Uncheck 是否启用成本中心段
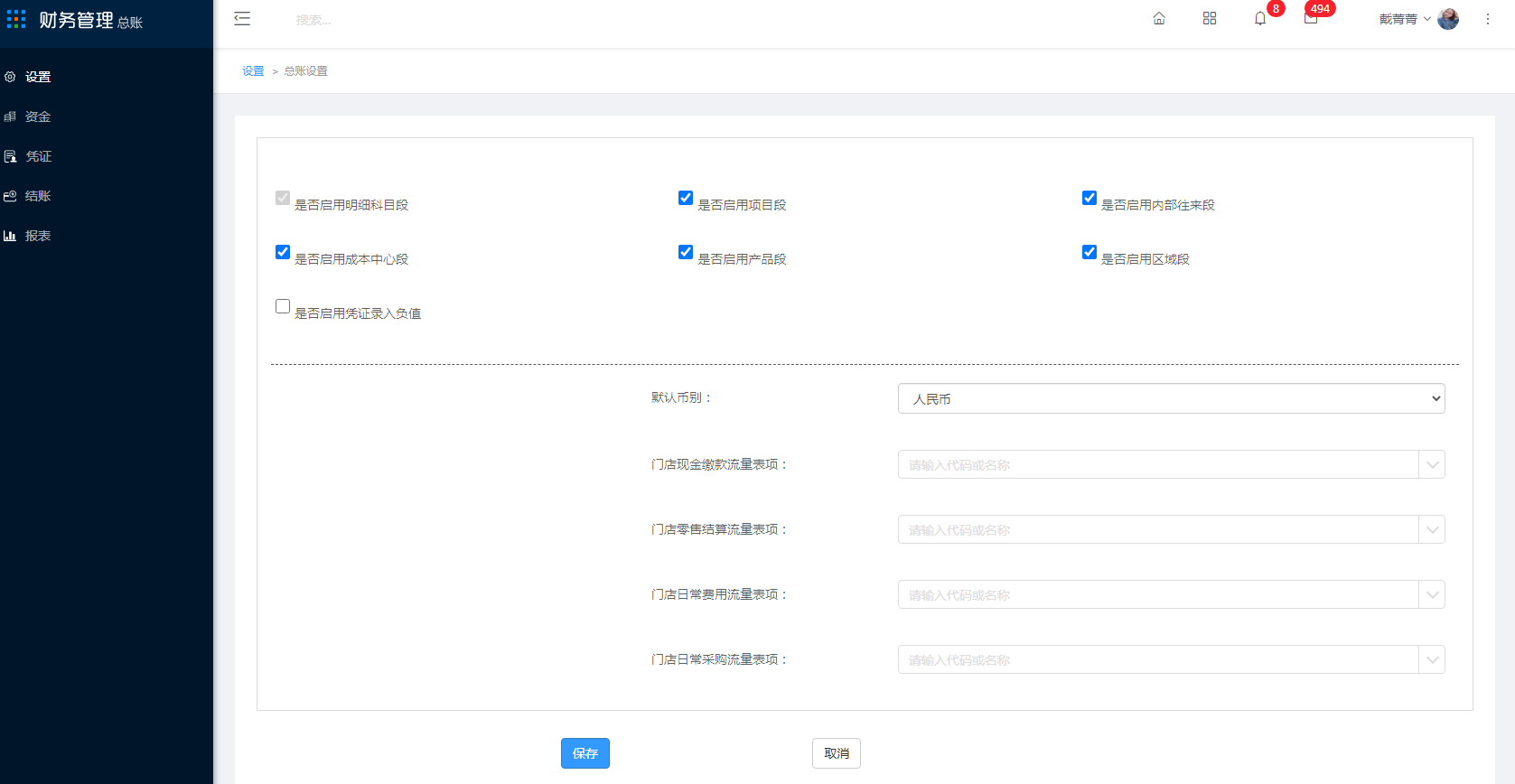This screenshot has height=784, width=1515. [x=283, y=252]
